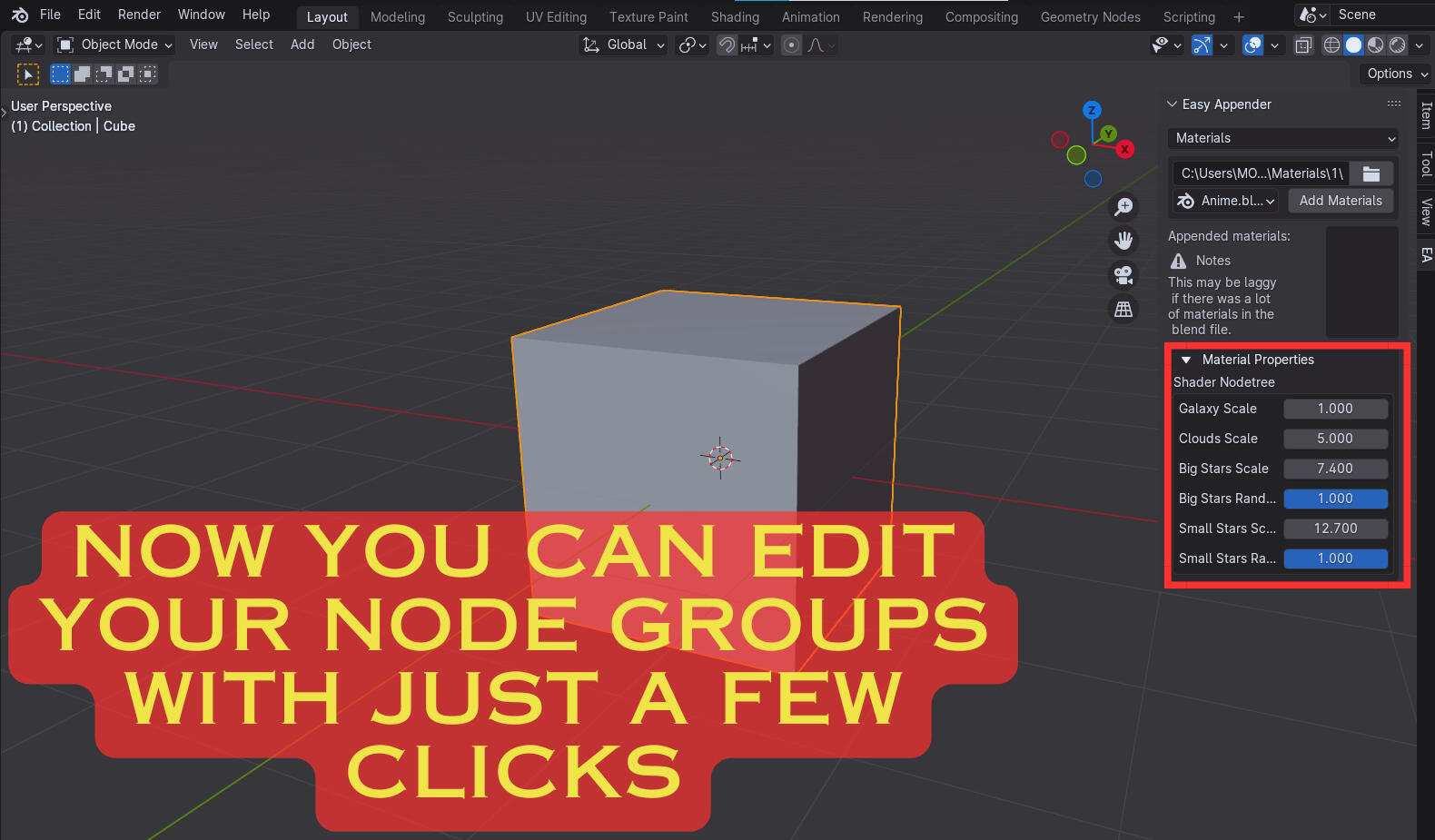Toggle X-ray view button
1435x840 pixels.
tap(1303, 45)
